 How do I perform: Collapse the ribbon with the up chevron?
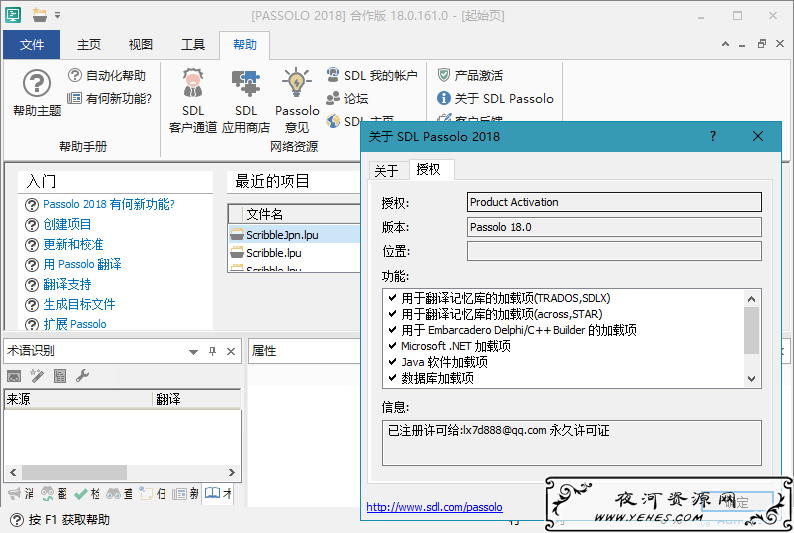pos(725,44)
